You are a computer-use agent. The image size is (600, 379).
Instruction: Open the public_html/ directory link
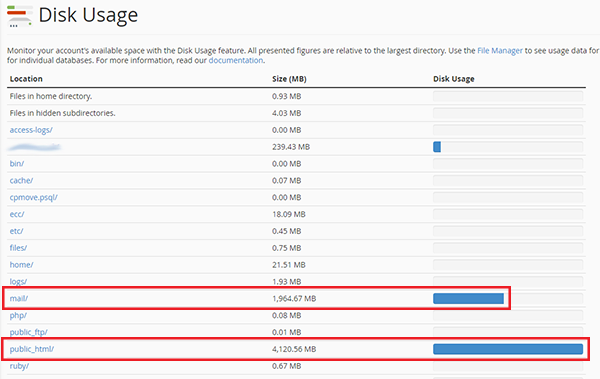tap(32, 349)
